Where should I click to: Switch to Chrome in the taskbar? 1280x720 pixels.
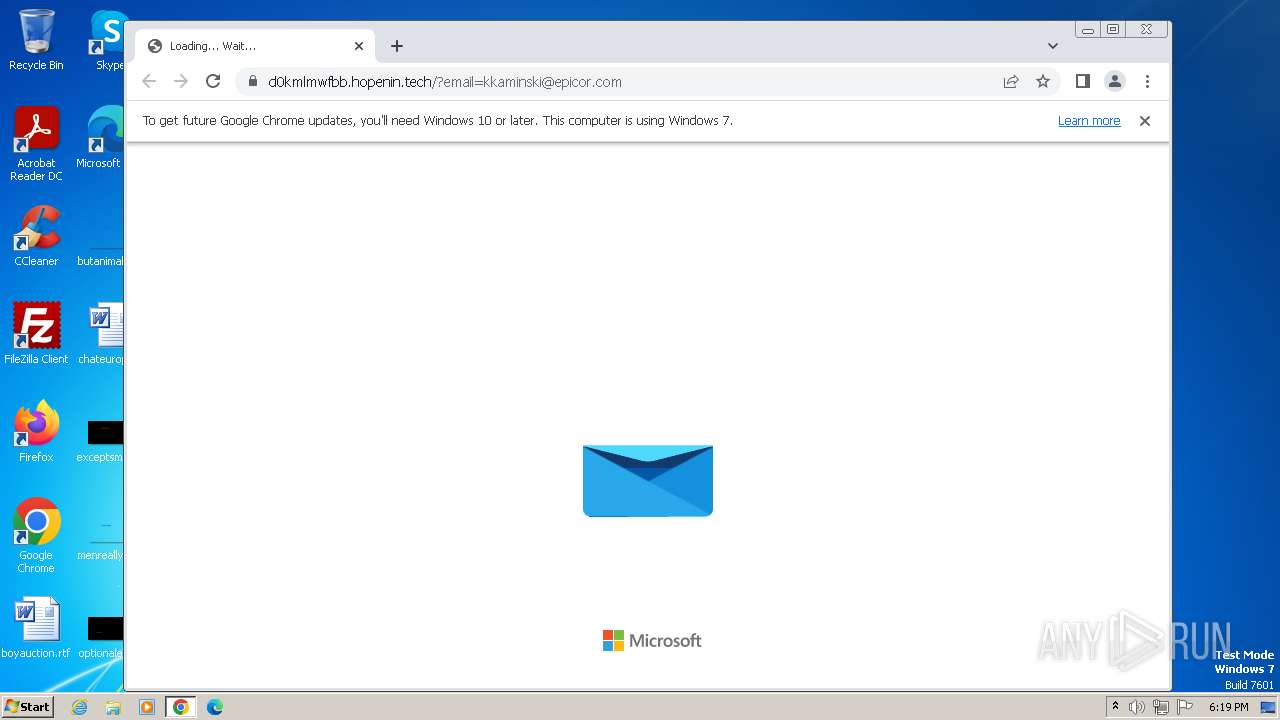pos(181,707)
